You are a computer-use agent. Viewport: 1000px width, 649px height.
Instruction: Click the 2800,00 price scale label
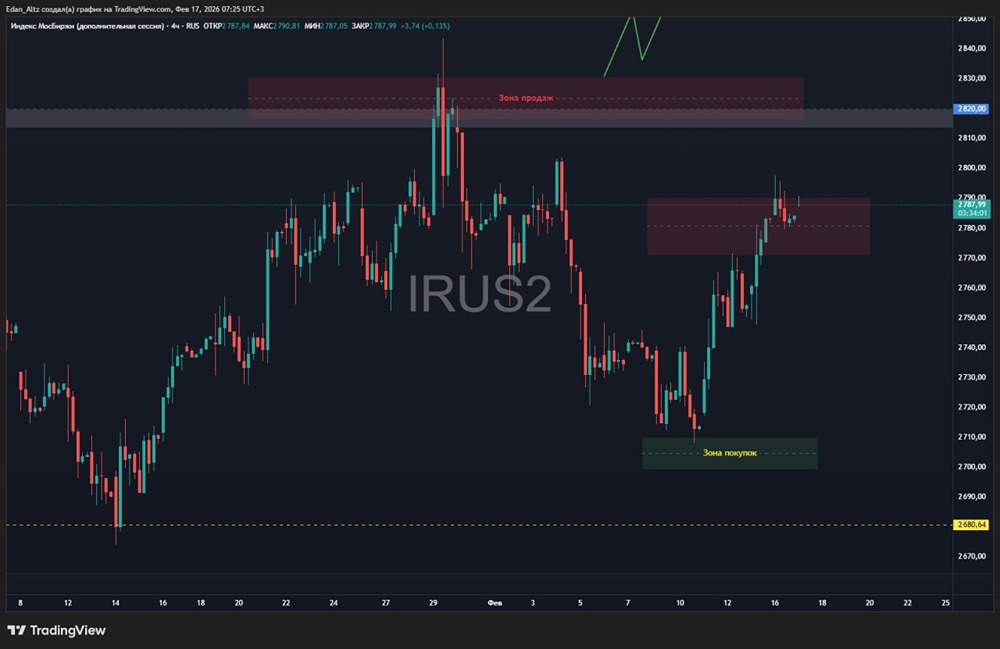point(971,168)
